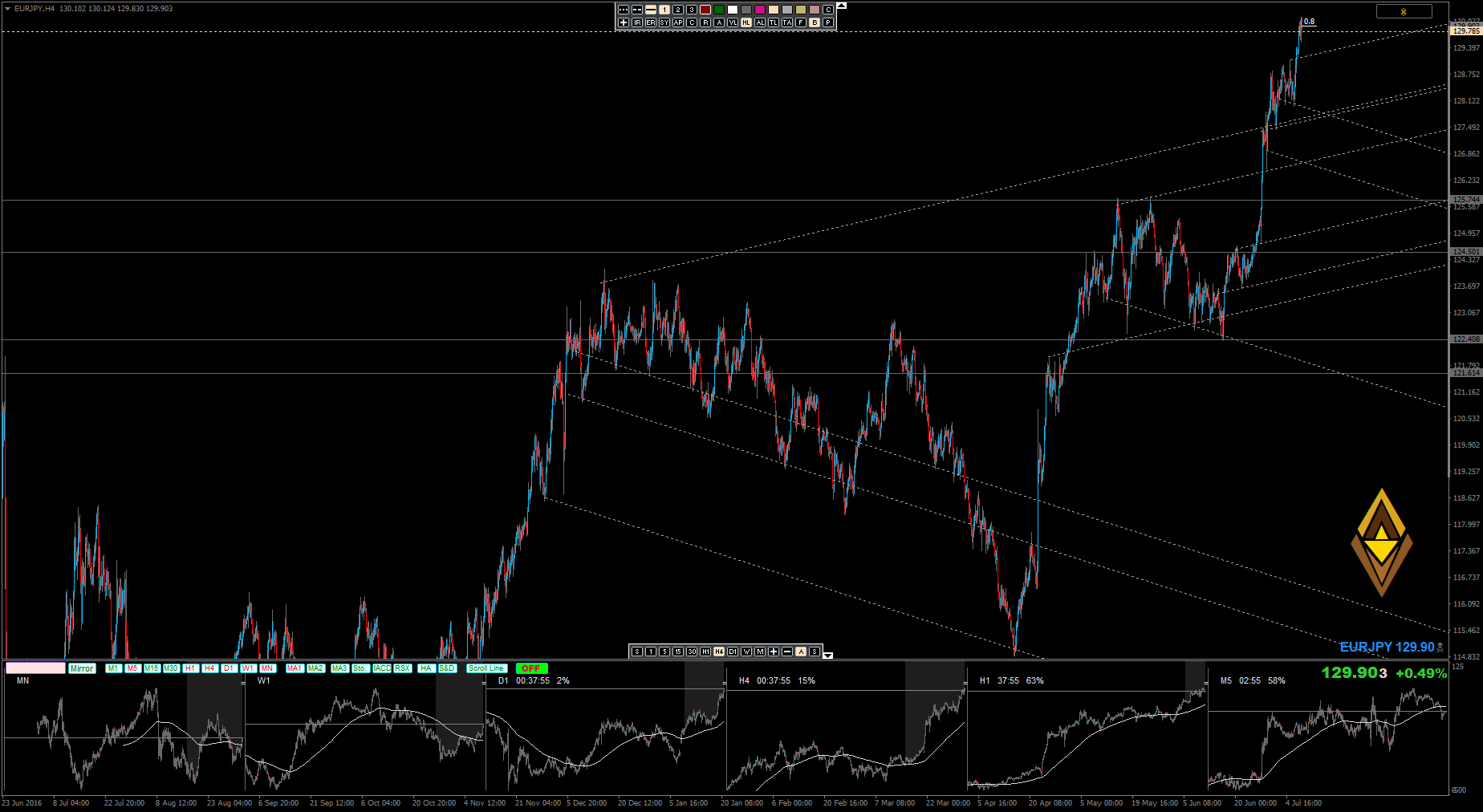Viewport: 1483px width, 812px height.
Task: Select the dashed line style icon
Action: 637,10
